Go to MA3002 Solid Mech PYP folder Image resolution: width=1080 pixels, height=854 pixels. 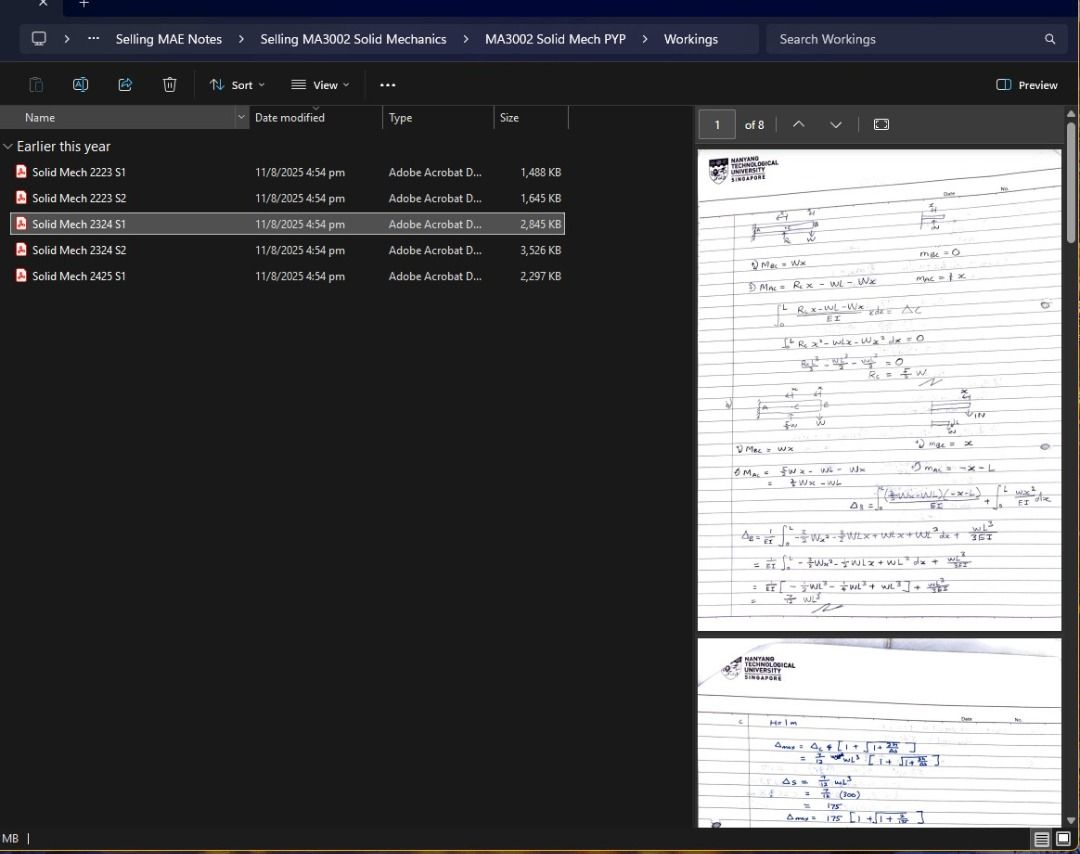(555, 39)
